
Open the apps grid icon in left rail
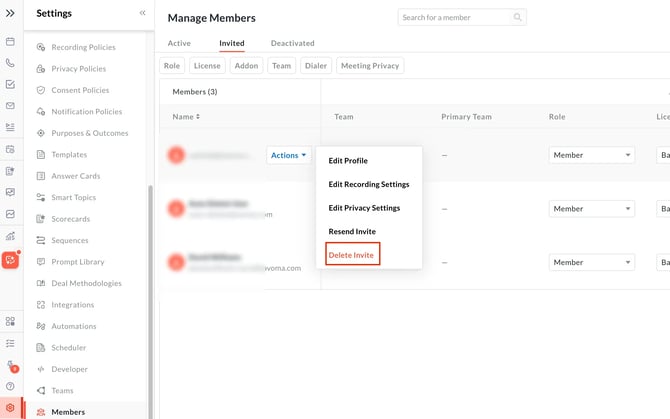point(10,321)
